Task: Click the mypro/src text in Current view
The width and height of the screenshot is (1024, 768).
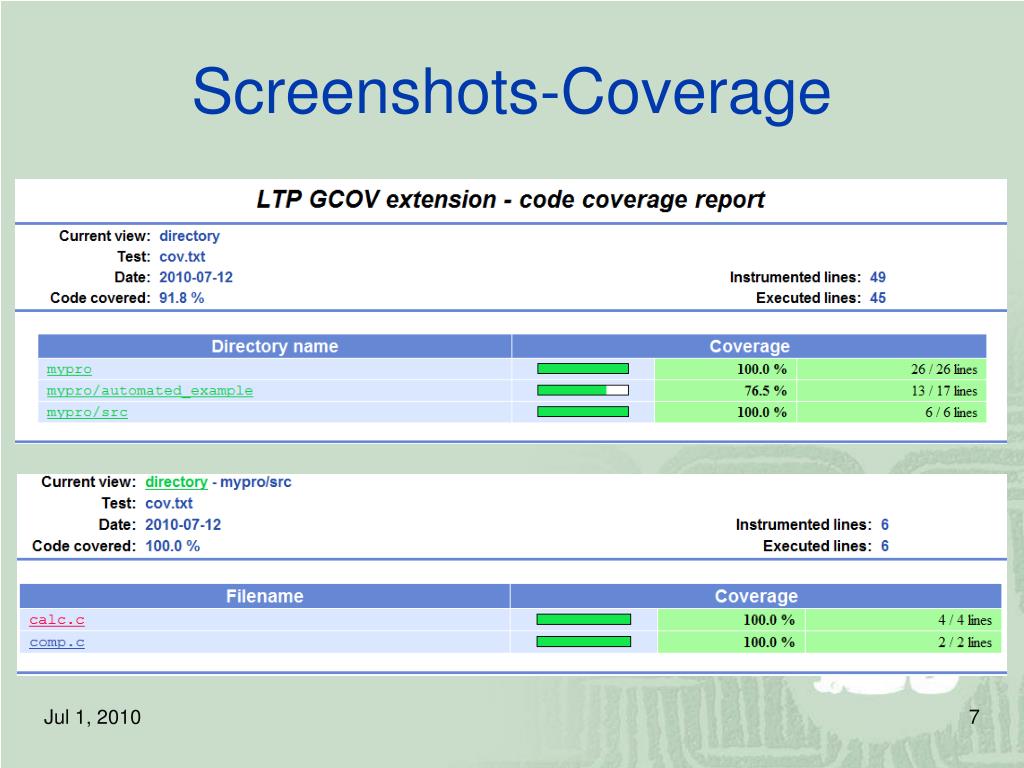Action: click(256, 482)
